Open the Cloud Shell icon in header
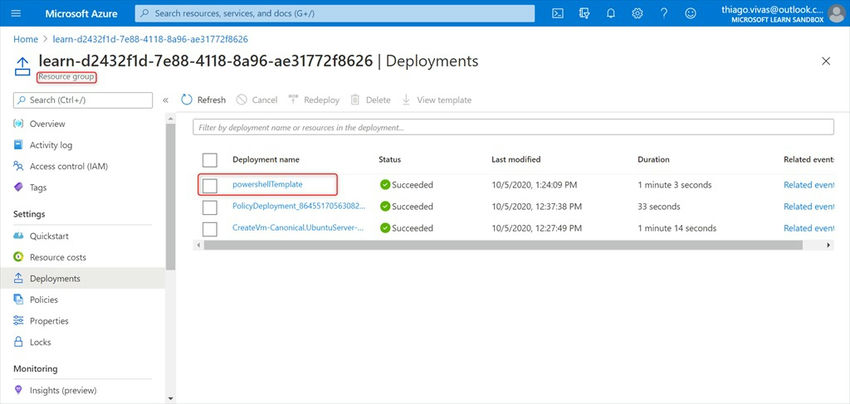 point(558,13)
